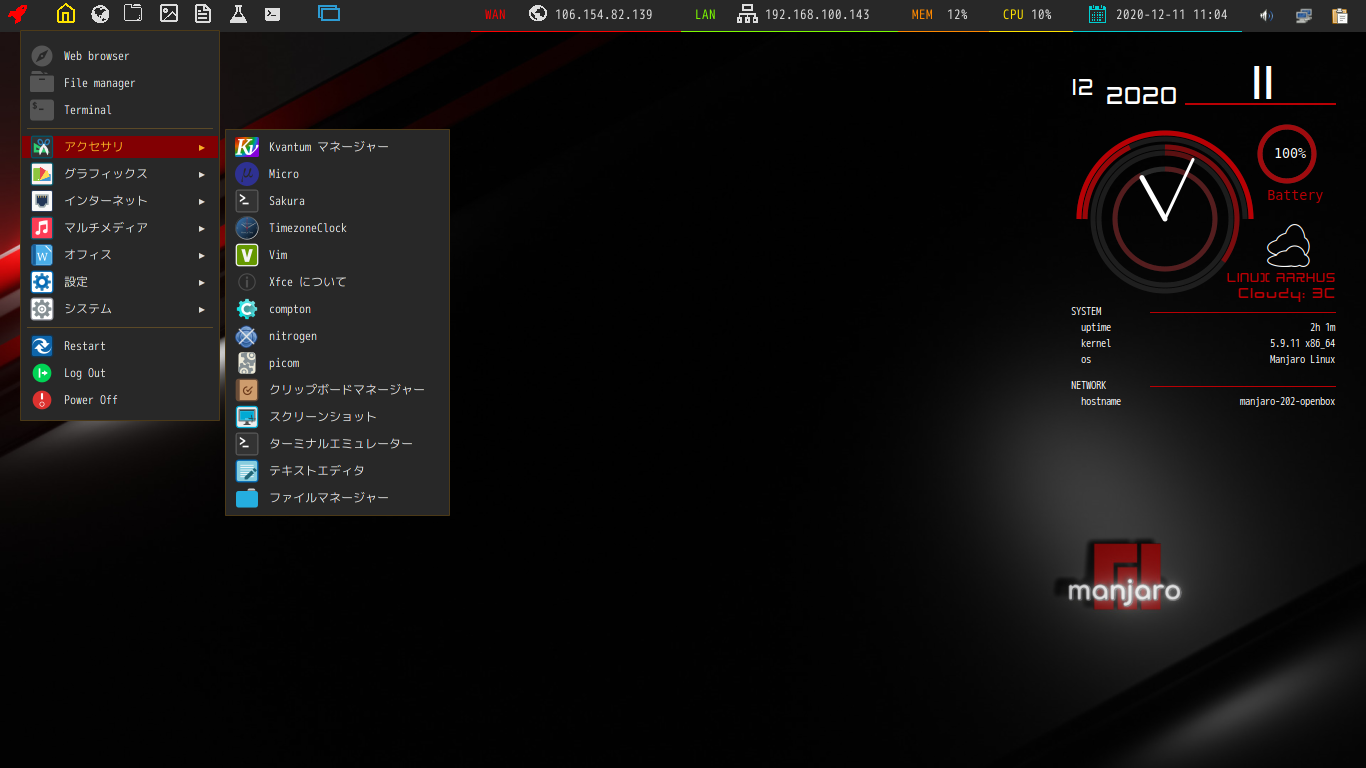This screenshot has width=1366, height=768.
Task: Launch the terminal icon in the top panel
Action: [272, 14]
